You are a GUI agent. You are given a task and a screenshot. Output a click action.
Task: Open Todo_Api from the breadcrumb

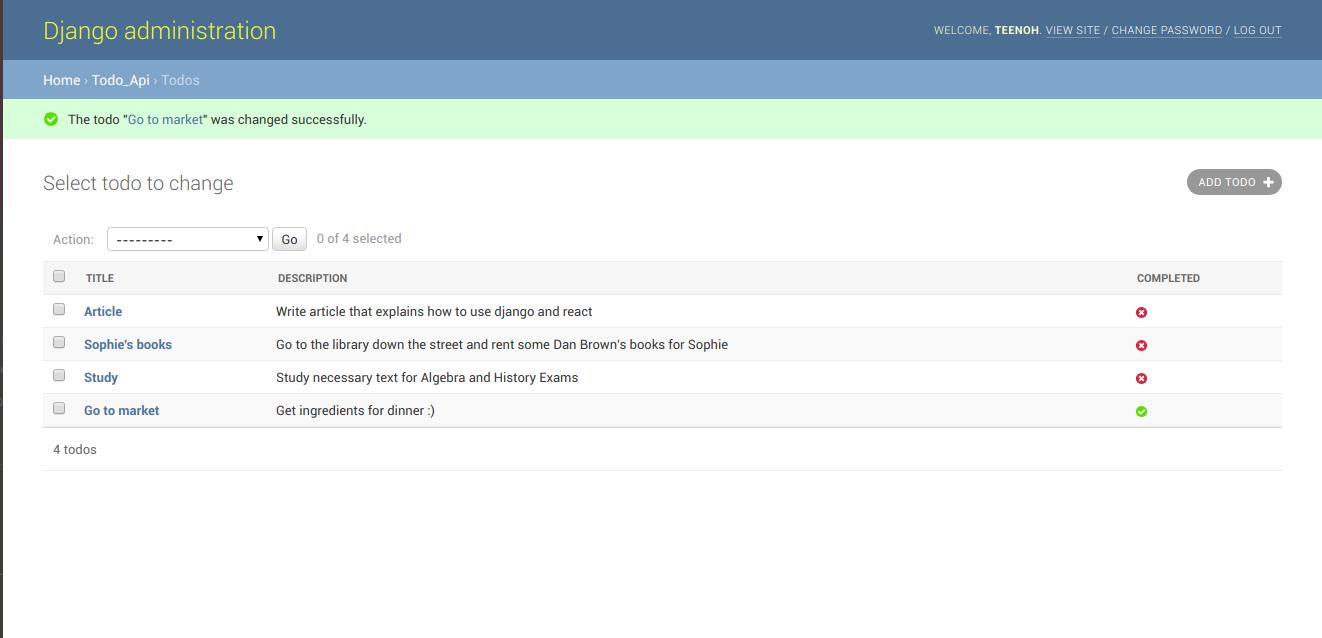click(120, 80)
